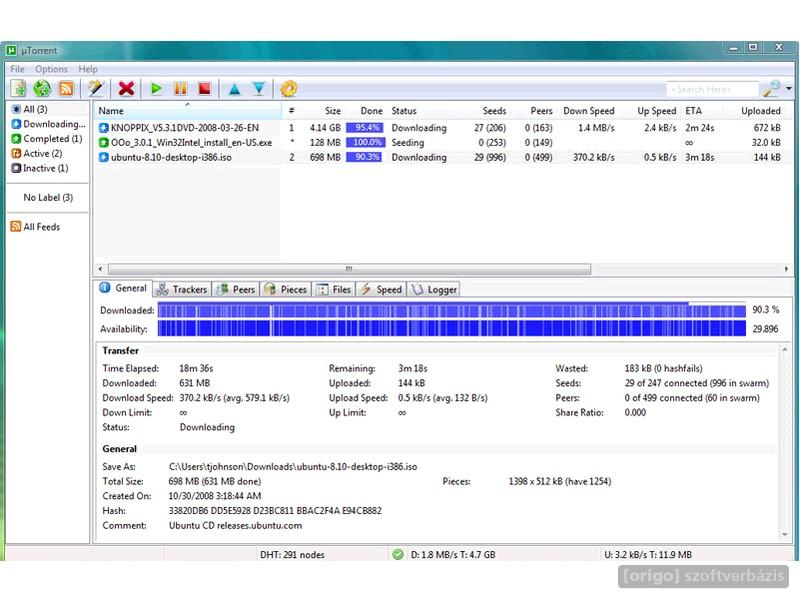800x600 pixels.
Task: Sort by the Name column header
Action: (x=187, y=111)
